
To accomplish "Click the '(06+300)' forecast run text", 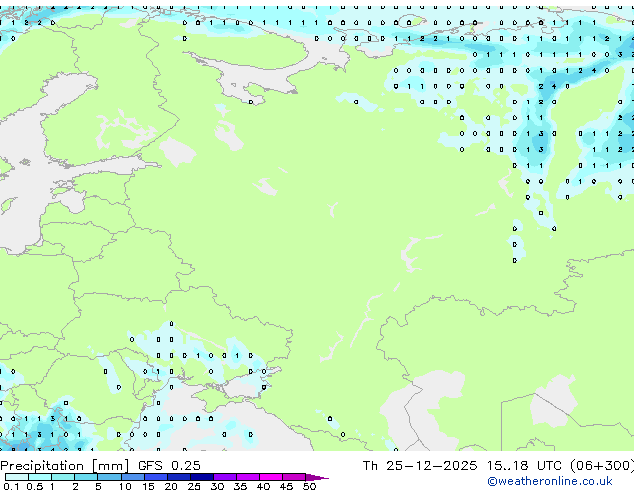I will pyautogui.click(x=602, y=466).
